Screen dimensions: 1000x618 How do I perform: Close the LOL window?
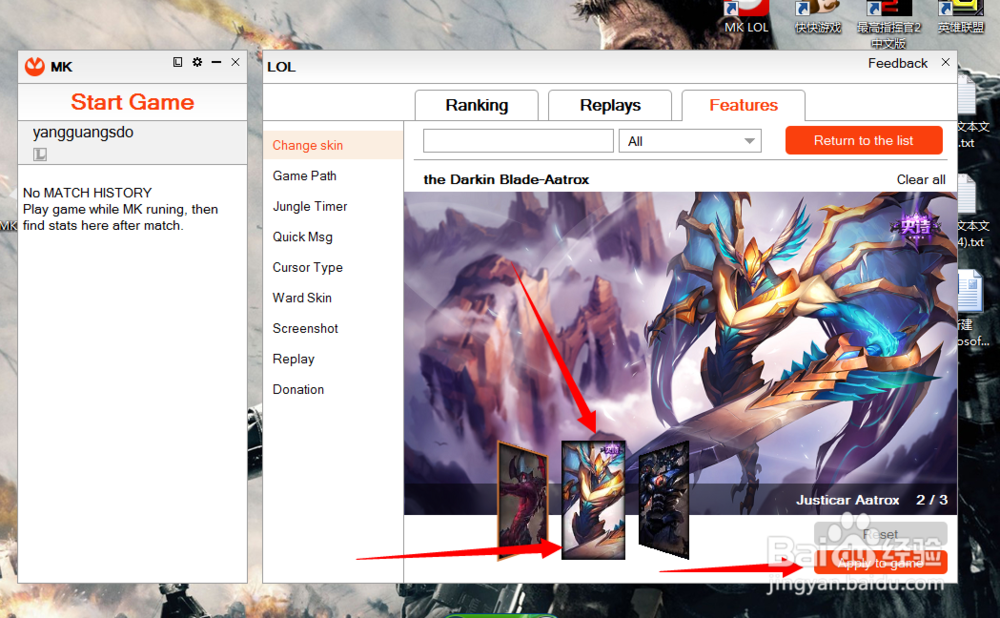945,62
